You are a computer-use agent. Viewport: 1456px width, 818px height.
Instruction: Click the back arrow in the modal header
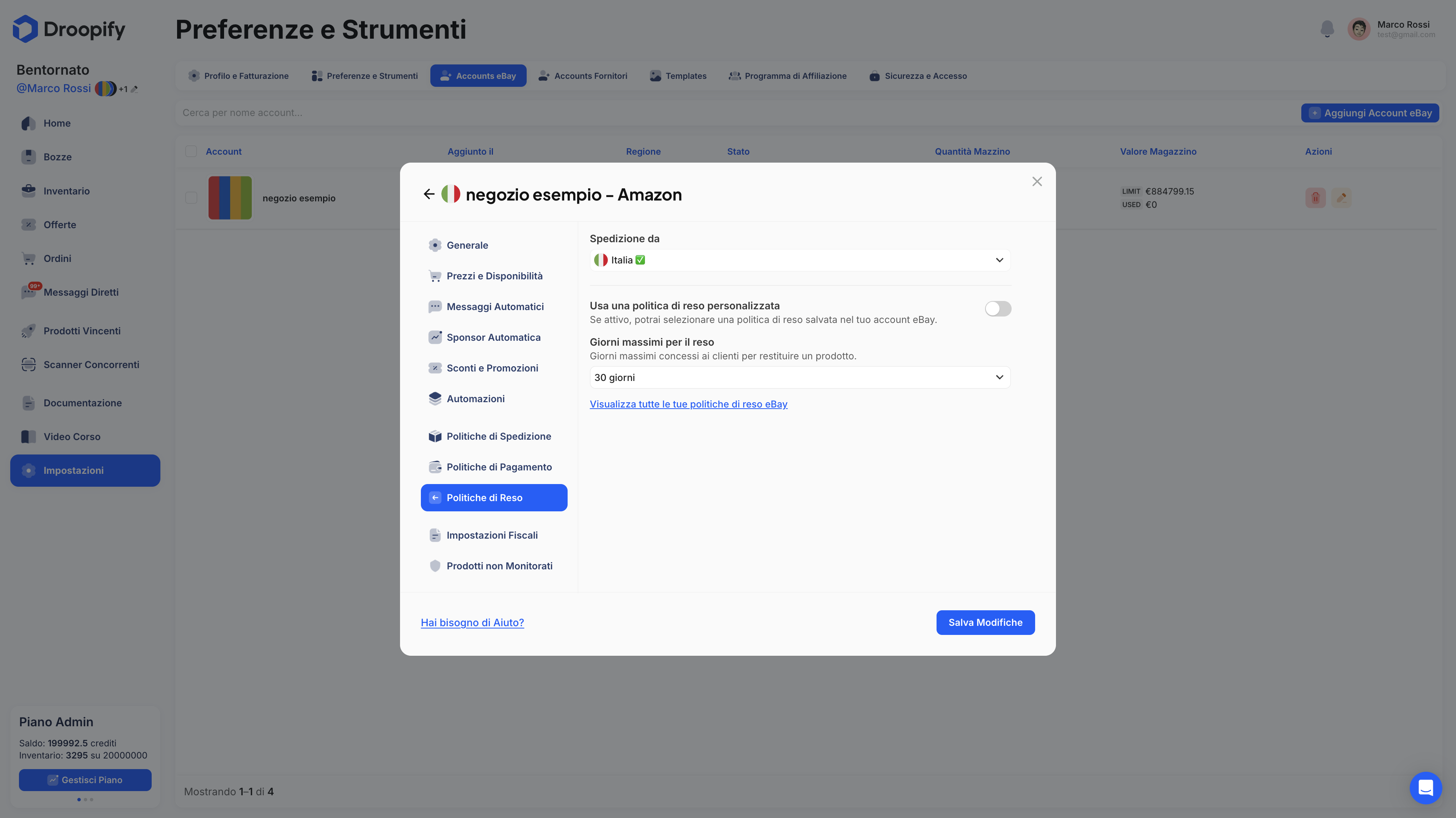coord(428,194)
